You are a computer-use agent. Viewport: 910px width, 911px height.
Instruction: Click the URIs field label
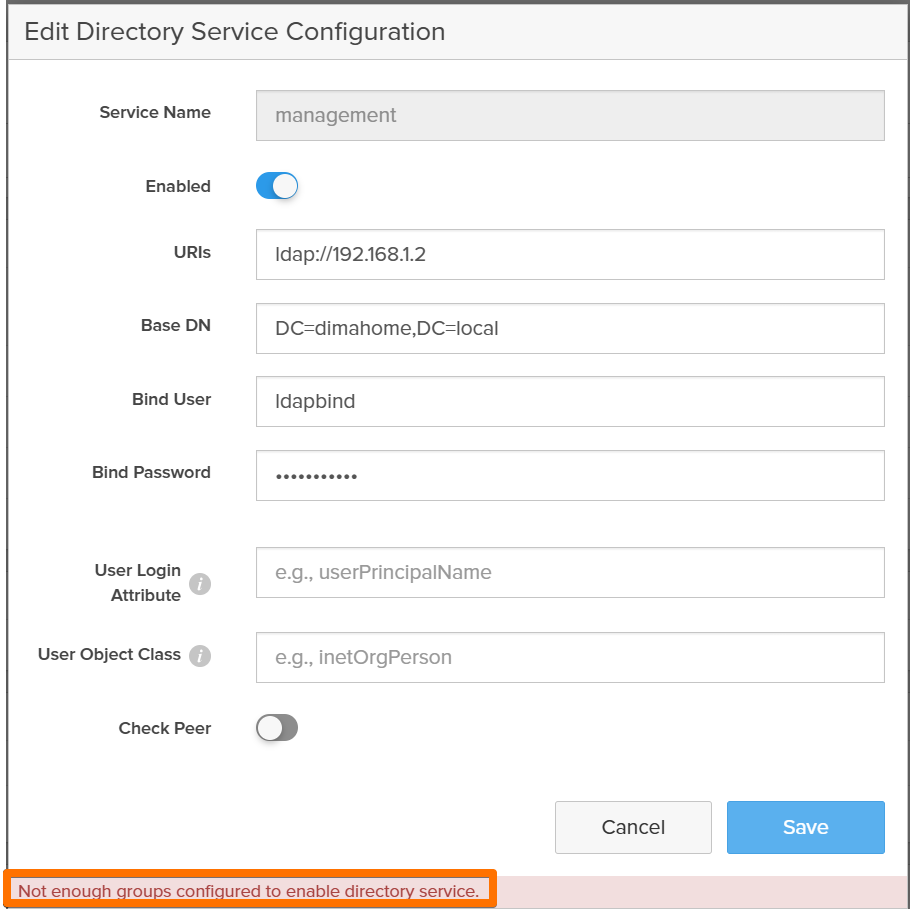[191, 253]
